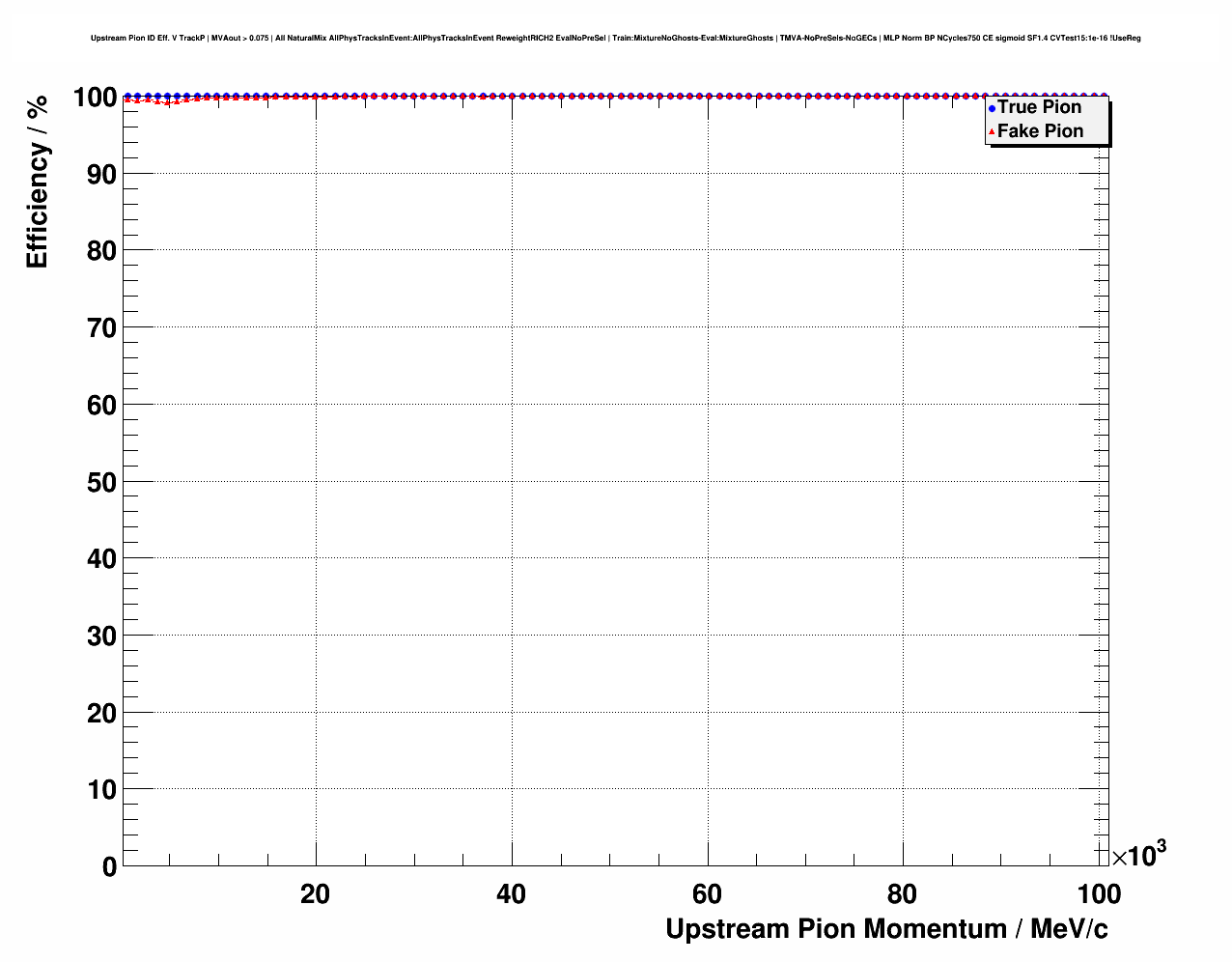The width and height of the screenshot is (1232, 962).
Task: Select the Fake Pion legend label
Action: tap(1040, 131)
